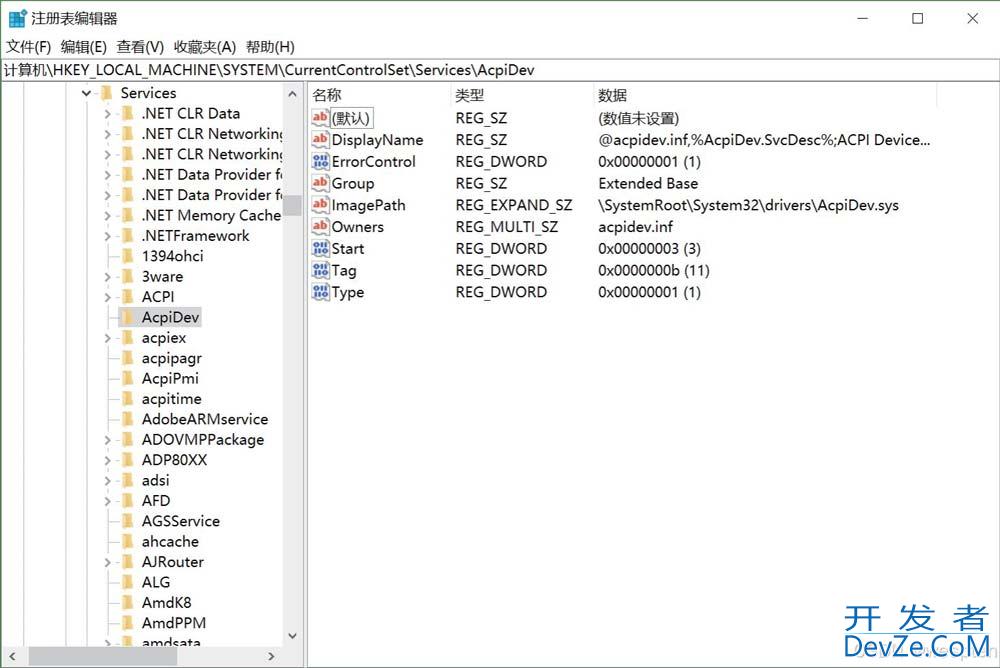
Task: Expand the AFD key
Action: 107,501
